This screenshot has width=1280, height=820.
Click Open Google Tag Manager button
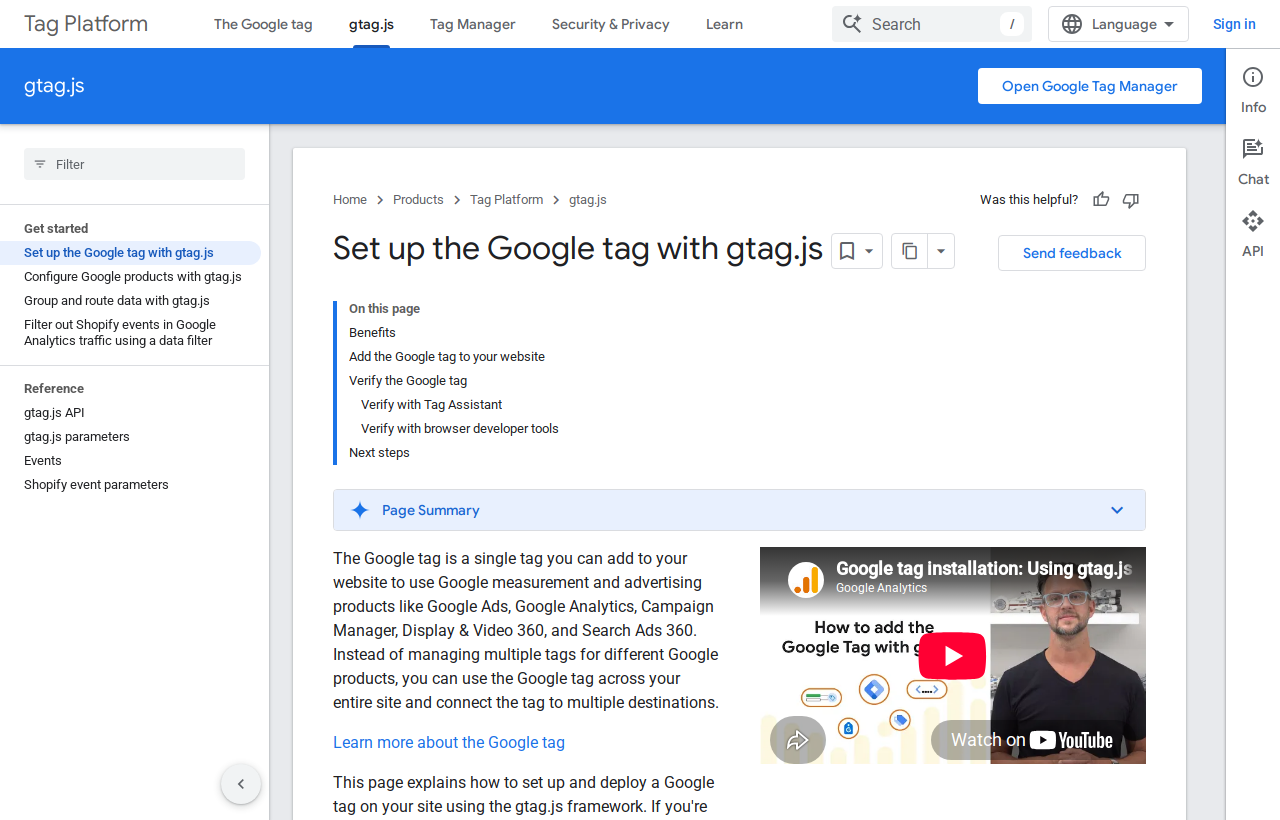click(1090, 86)
